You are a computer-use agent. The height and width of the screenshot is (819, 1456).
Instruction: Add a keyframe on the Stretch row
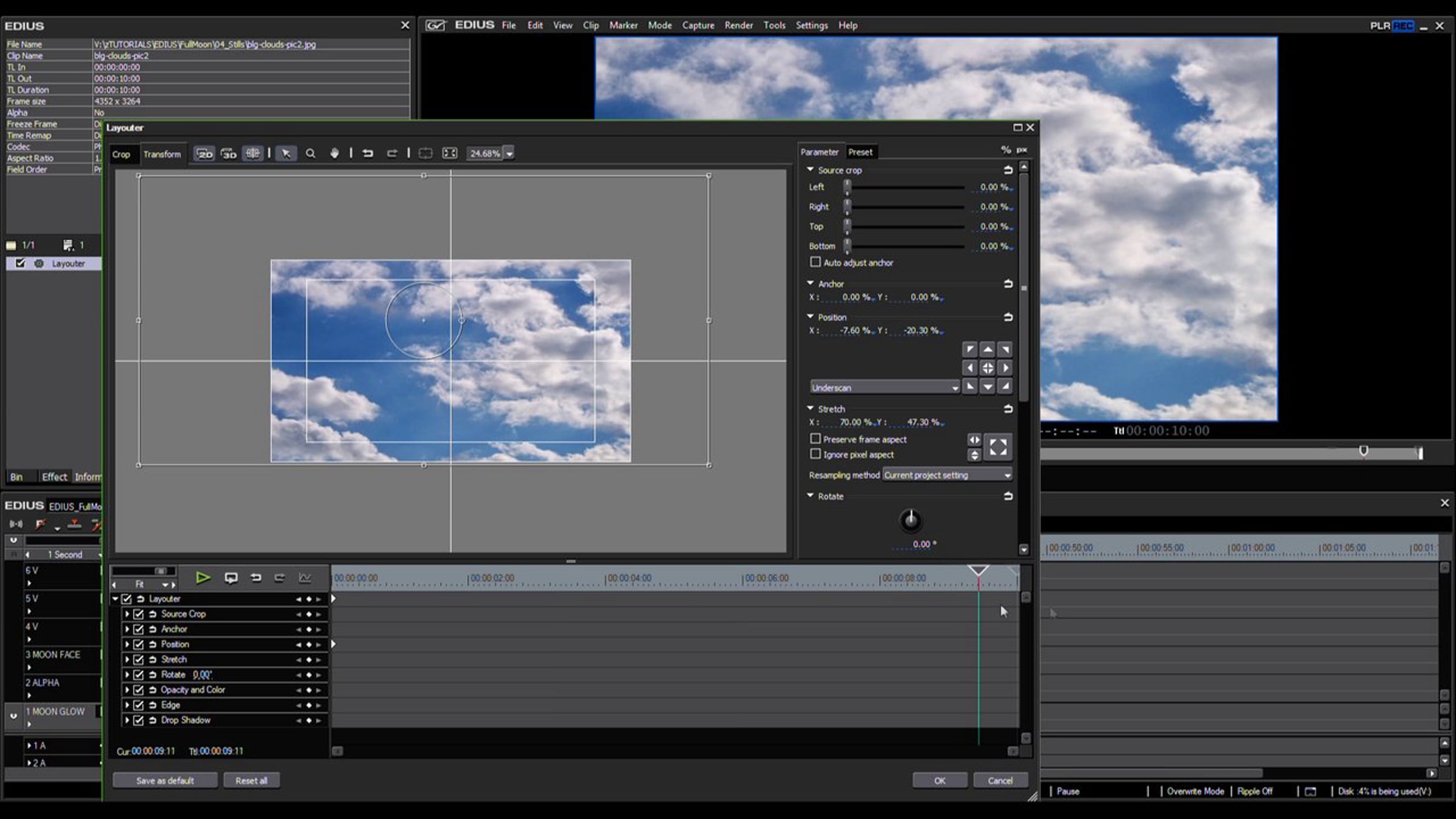[x=309, y=660]
